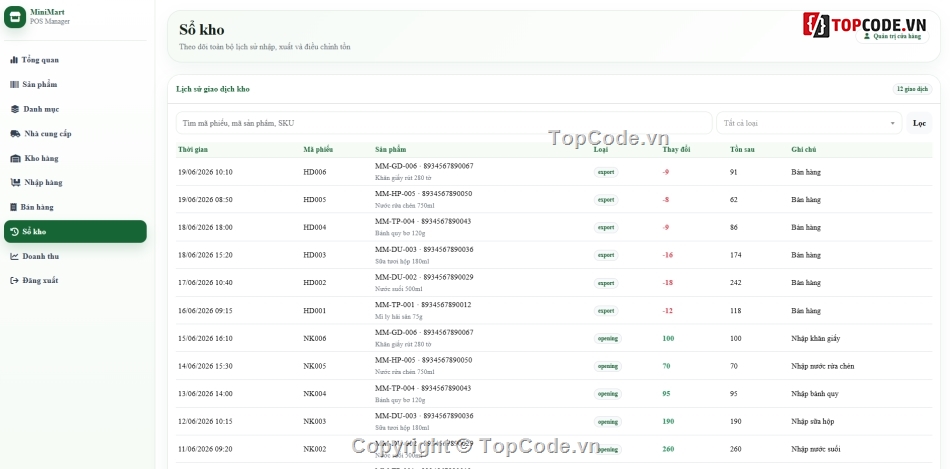
Task: Open Danh mục layers icon
Action: pos(15,109)
